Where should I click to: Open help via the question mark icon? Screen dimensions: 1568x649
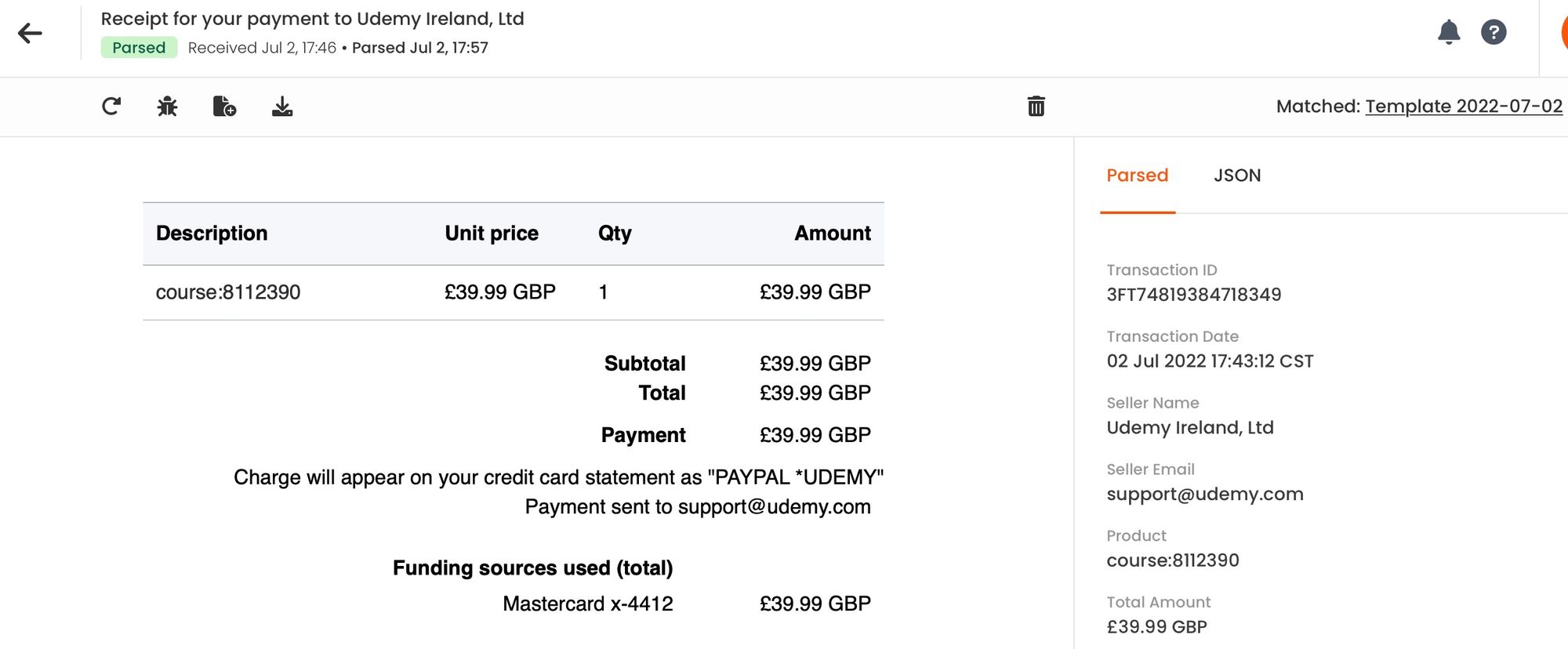pyautogui.click(x=1493, y=32)
